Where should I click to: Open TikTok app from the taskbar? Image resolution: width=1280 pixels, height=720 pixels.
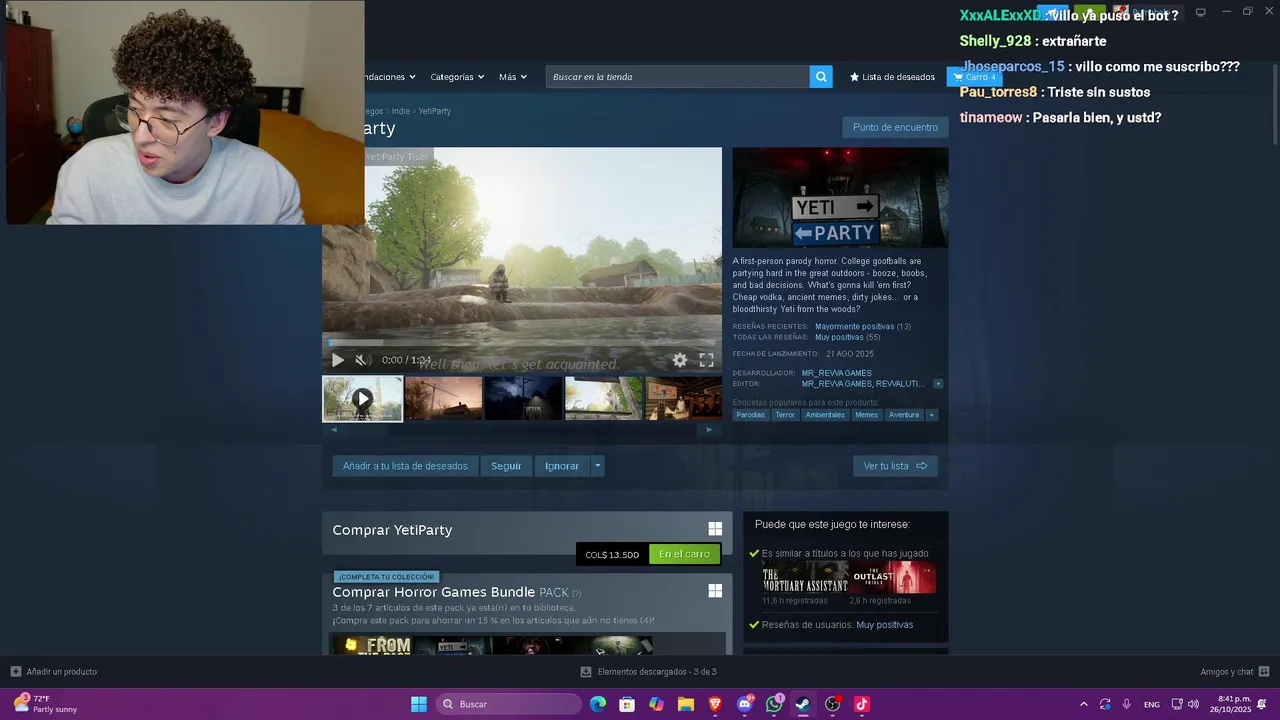(x=862, y=704)
